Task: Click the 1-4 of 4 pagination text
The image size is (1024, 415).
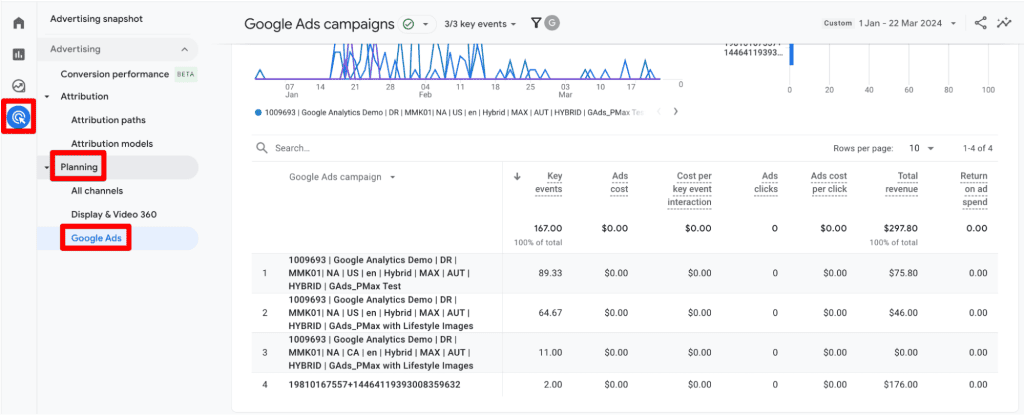Action: click(978, 148)
